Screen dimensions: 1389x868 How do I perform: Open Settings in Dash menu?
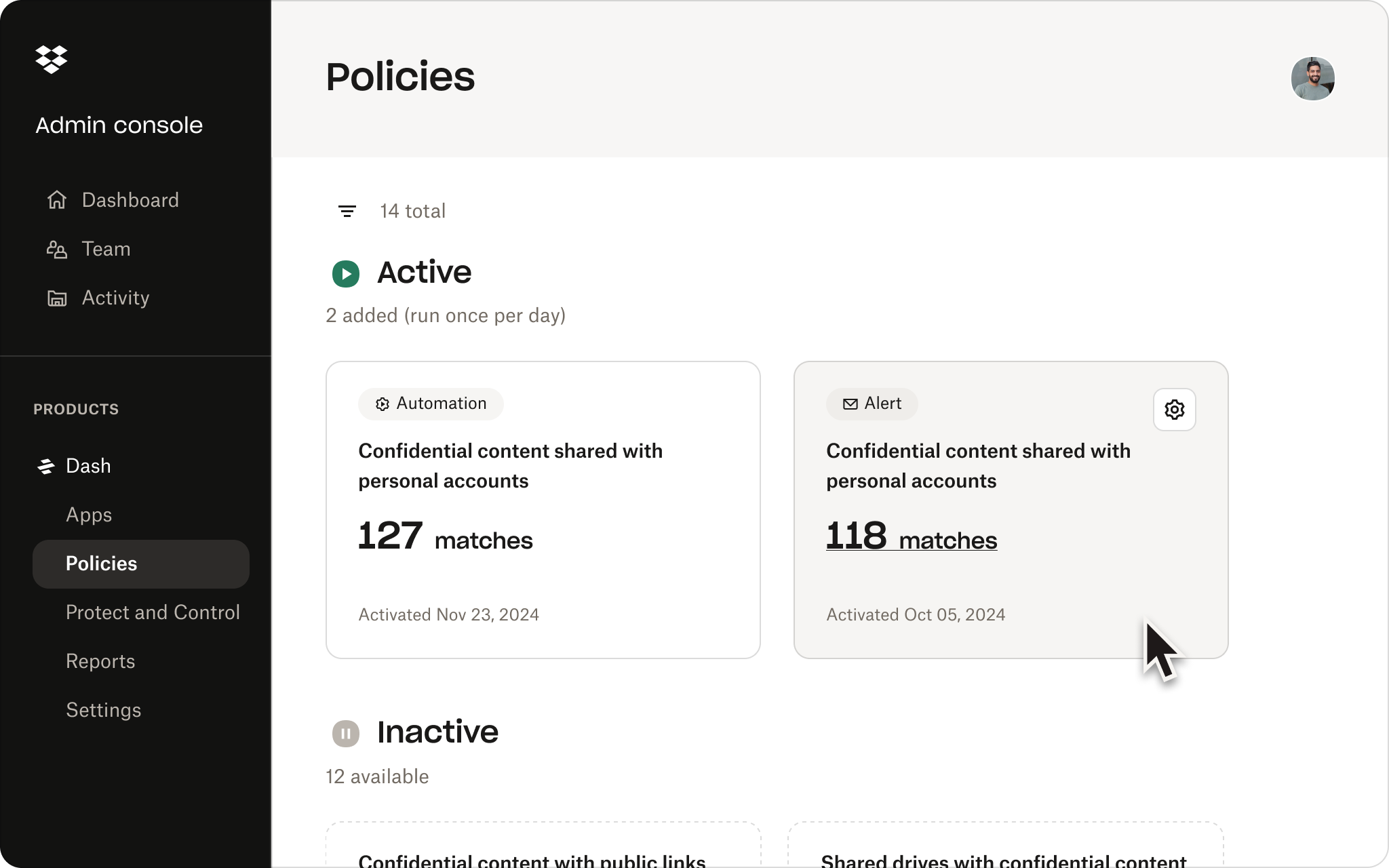[x=103, y=710]
